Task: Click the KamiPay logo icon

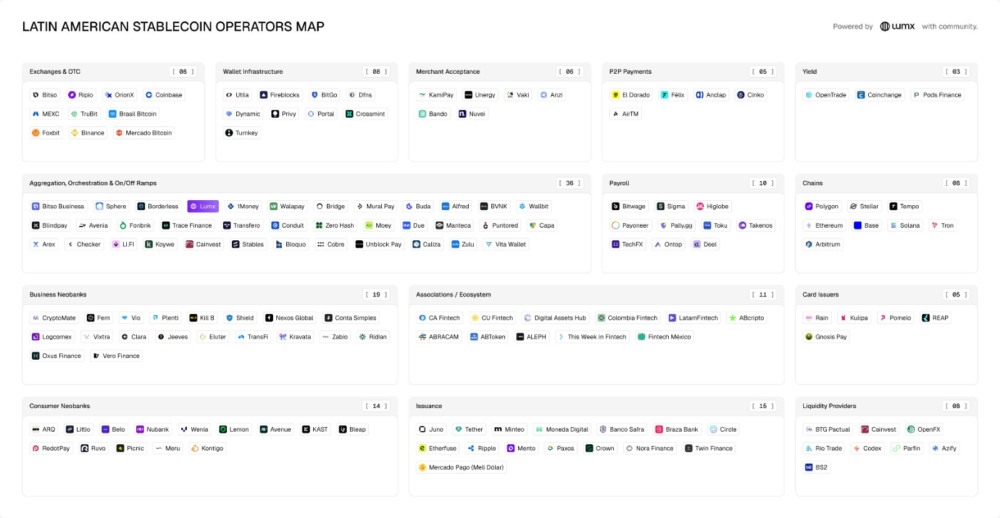Action: click(422, 95)
